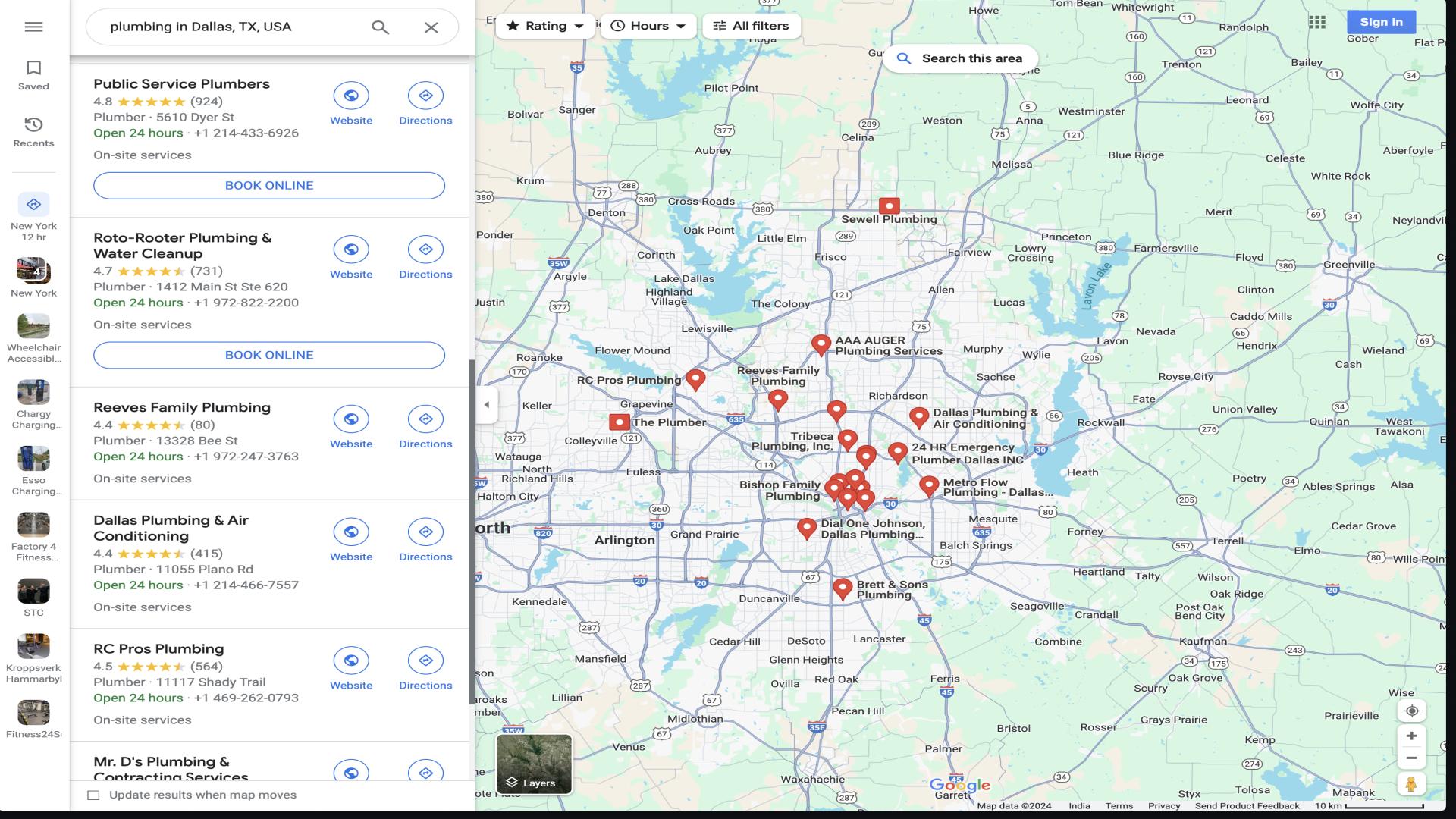Open the Fitness24S recent thumbnail
The width and height of the screenshot is (1456, 819).
[33, 719]
